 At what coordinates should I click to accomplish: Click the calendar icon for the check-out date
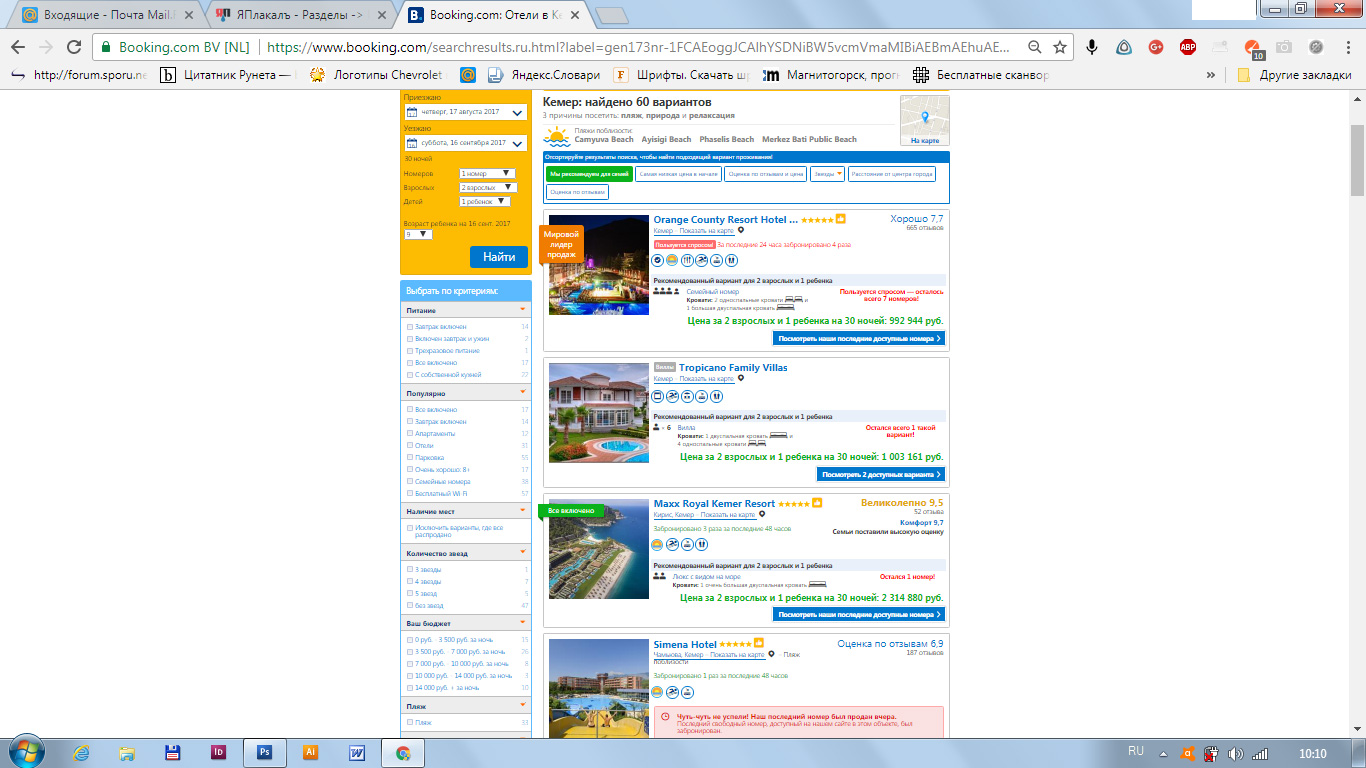(x=411, y=144)
